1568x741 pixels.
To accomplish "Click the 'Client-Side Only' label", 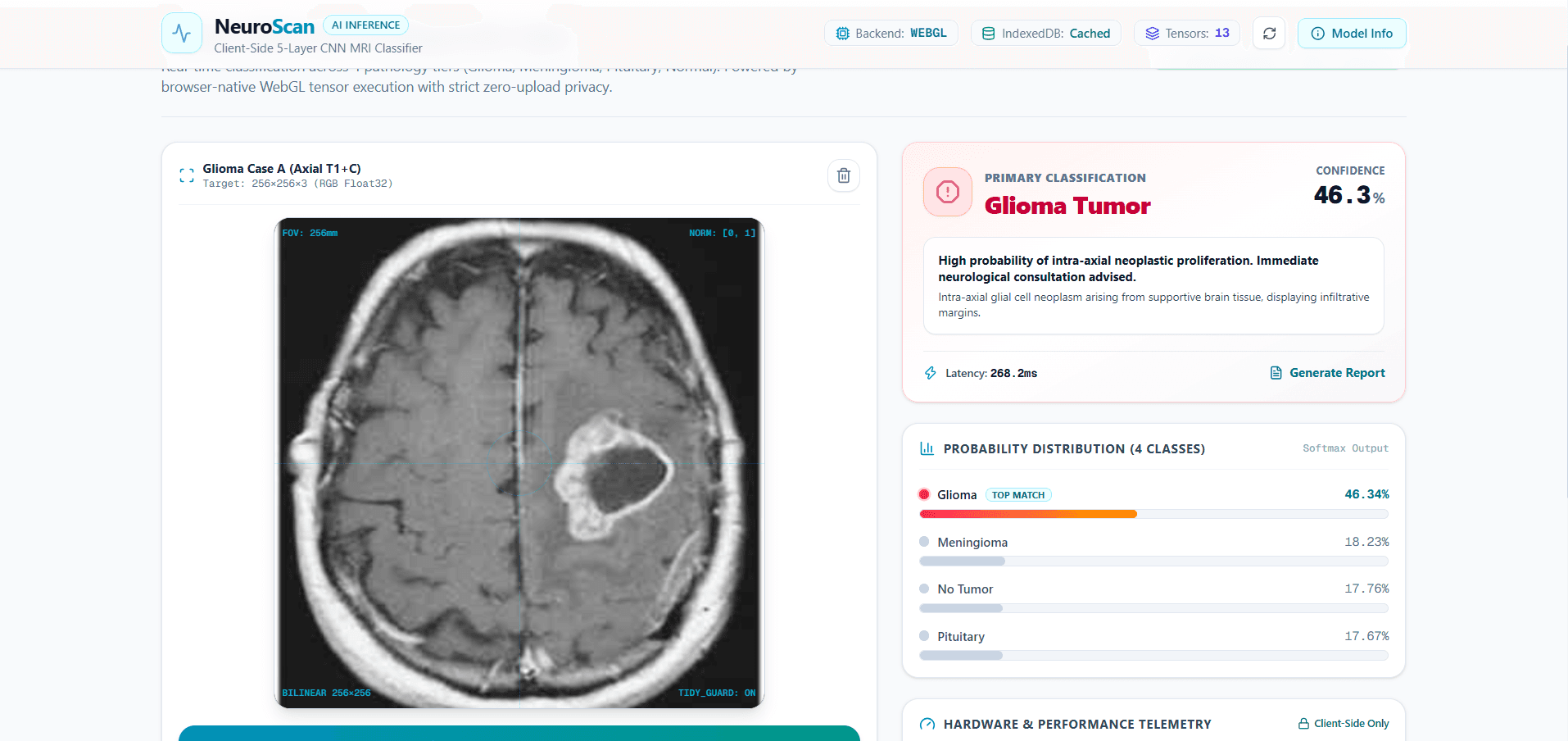I will click(1352, 724).
